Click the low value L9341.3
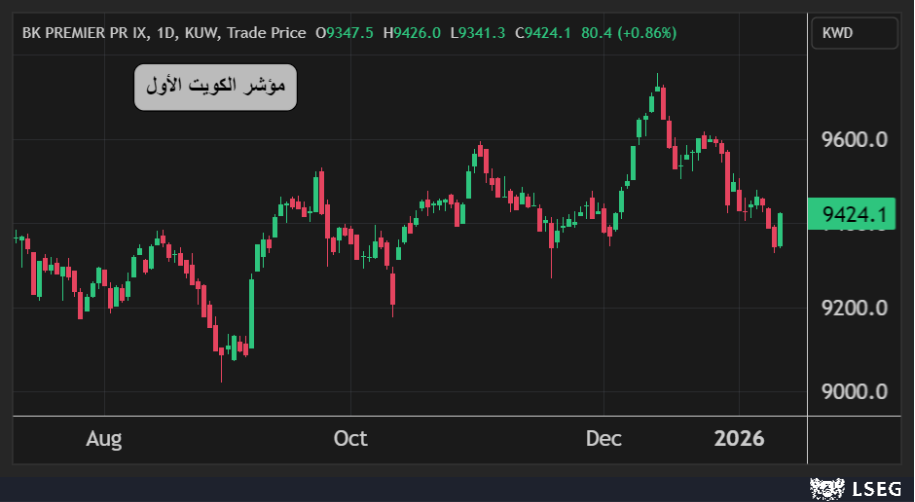The height and width of the screenshot is (502, 915). 479,33
